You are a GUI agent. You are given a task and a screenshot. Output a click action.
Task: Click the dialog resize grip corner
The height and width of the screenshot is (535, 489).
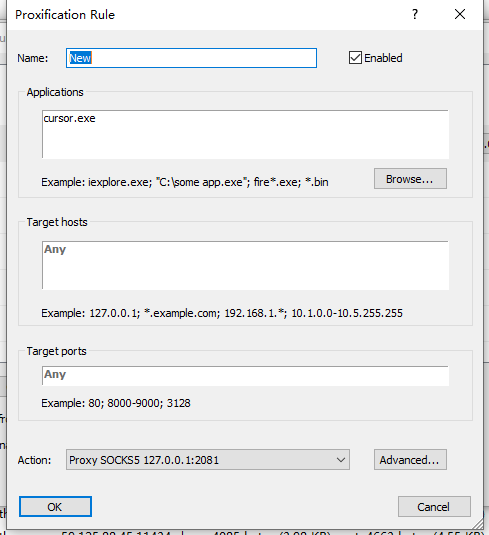point(478,524)
